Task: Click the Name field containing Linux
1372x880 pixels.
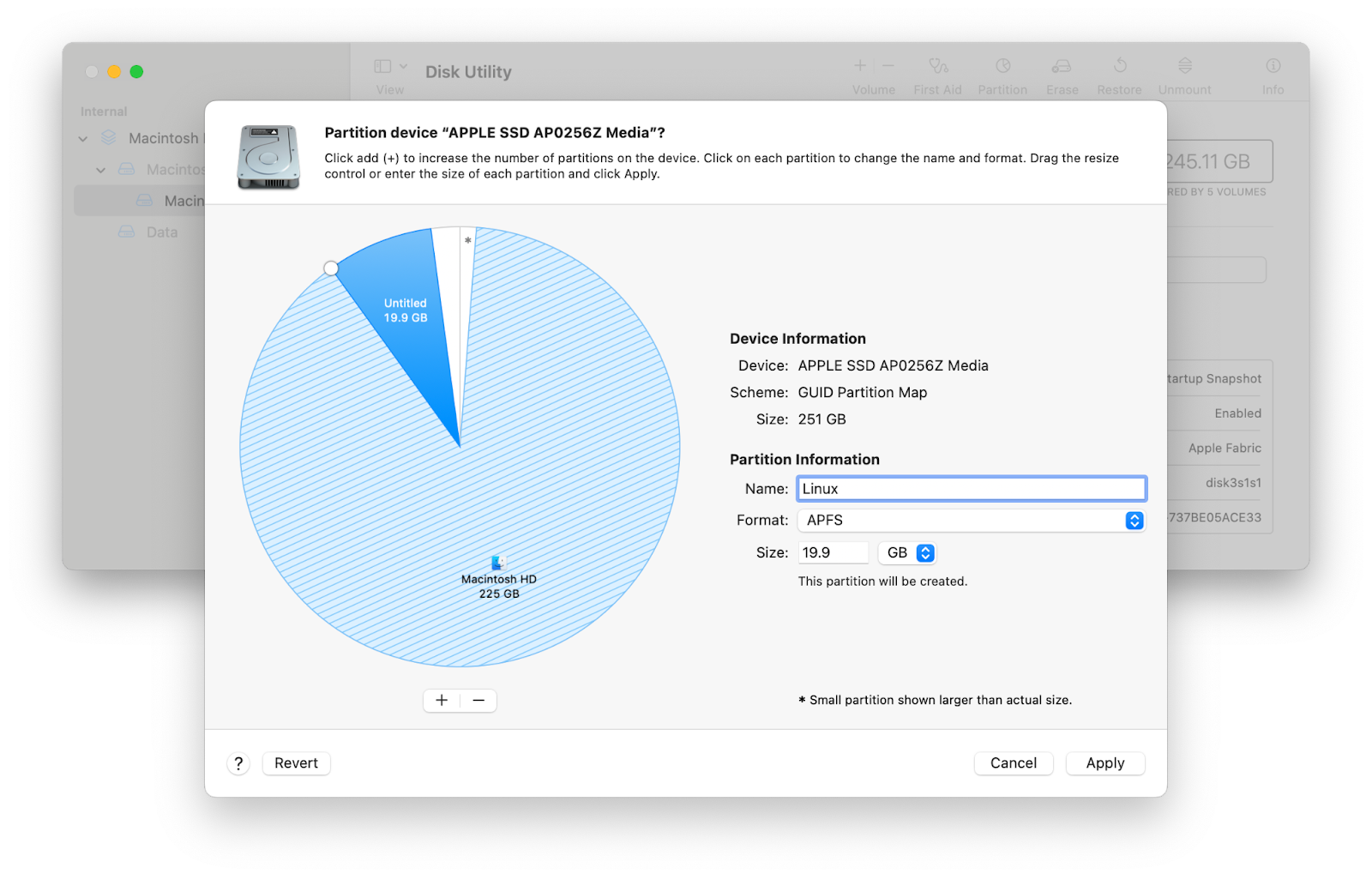Action: point(971,488)
